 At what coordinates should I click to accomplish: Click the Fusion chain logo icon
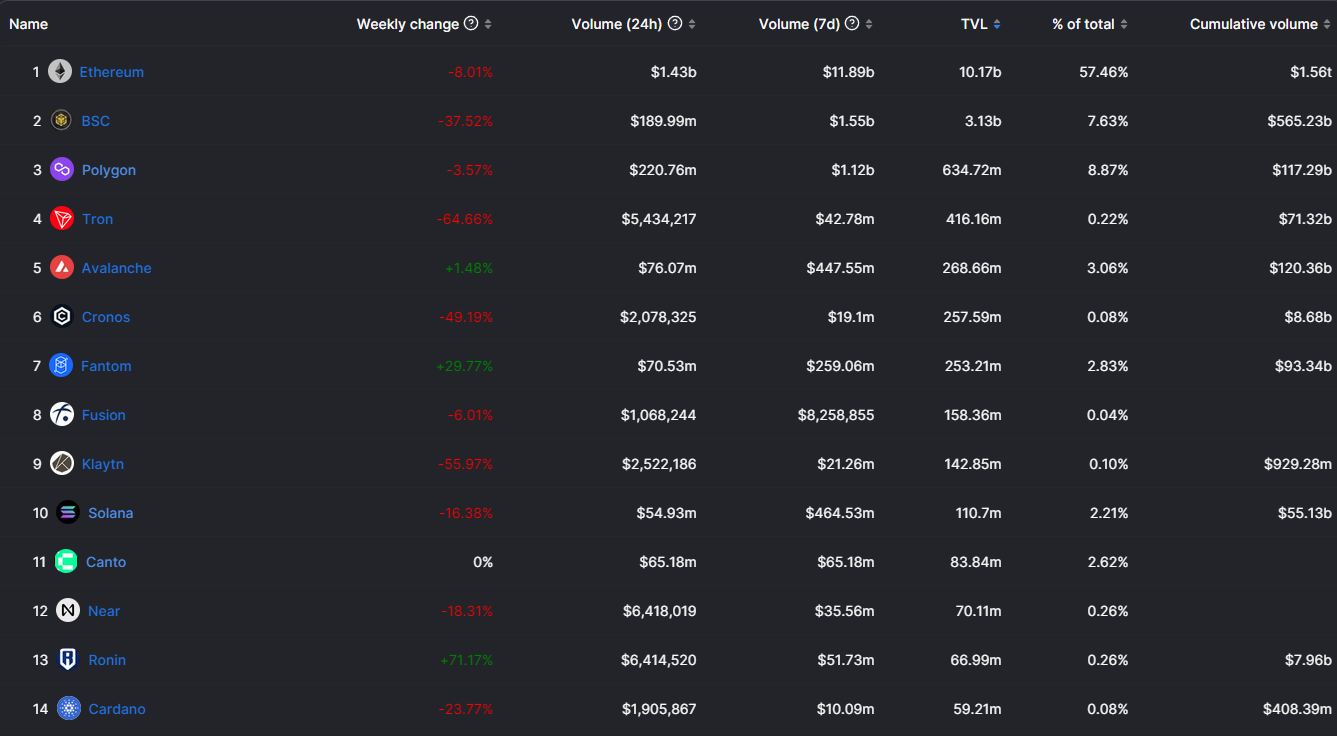(62, 415)
